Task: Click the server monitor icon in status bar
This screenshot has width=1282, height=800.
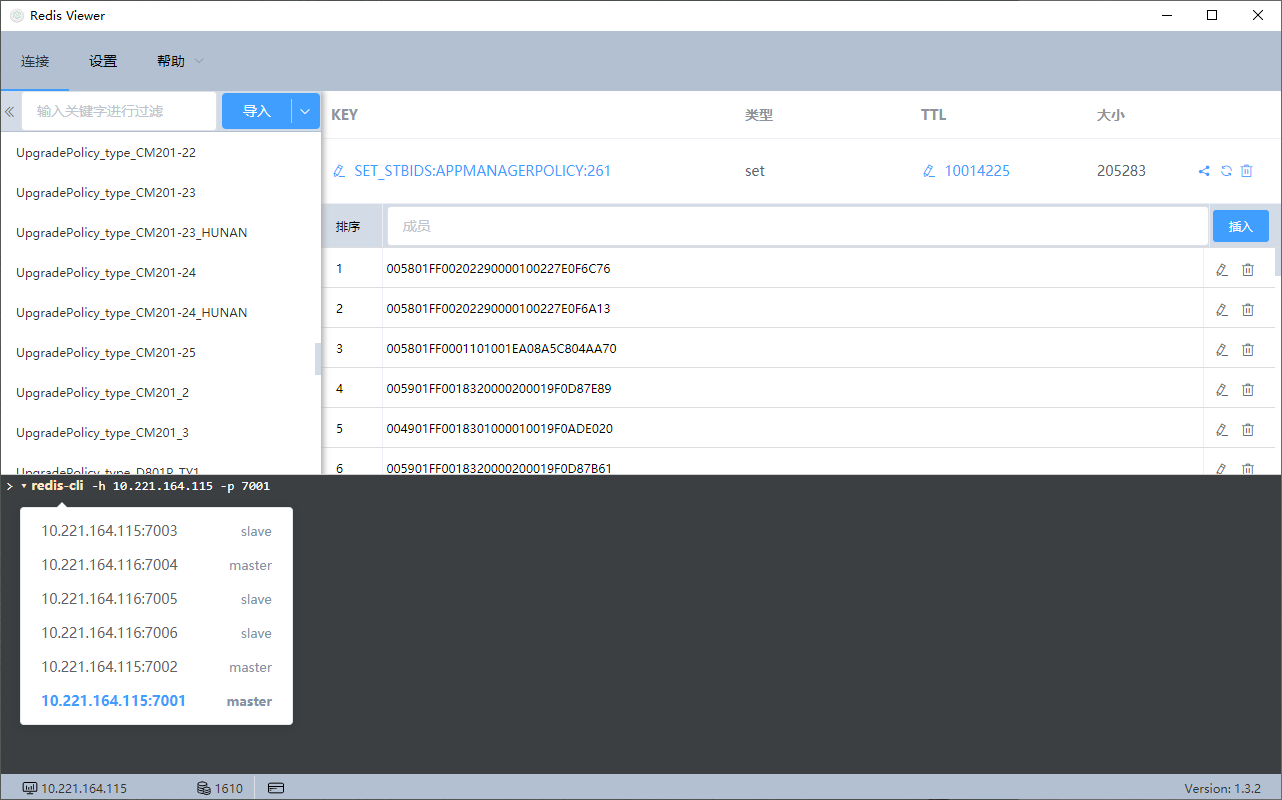Action: [30, 788]
